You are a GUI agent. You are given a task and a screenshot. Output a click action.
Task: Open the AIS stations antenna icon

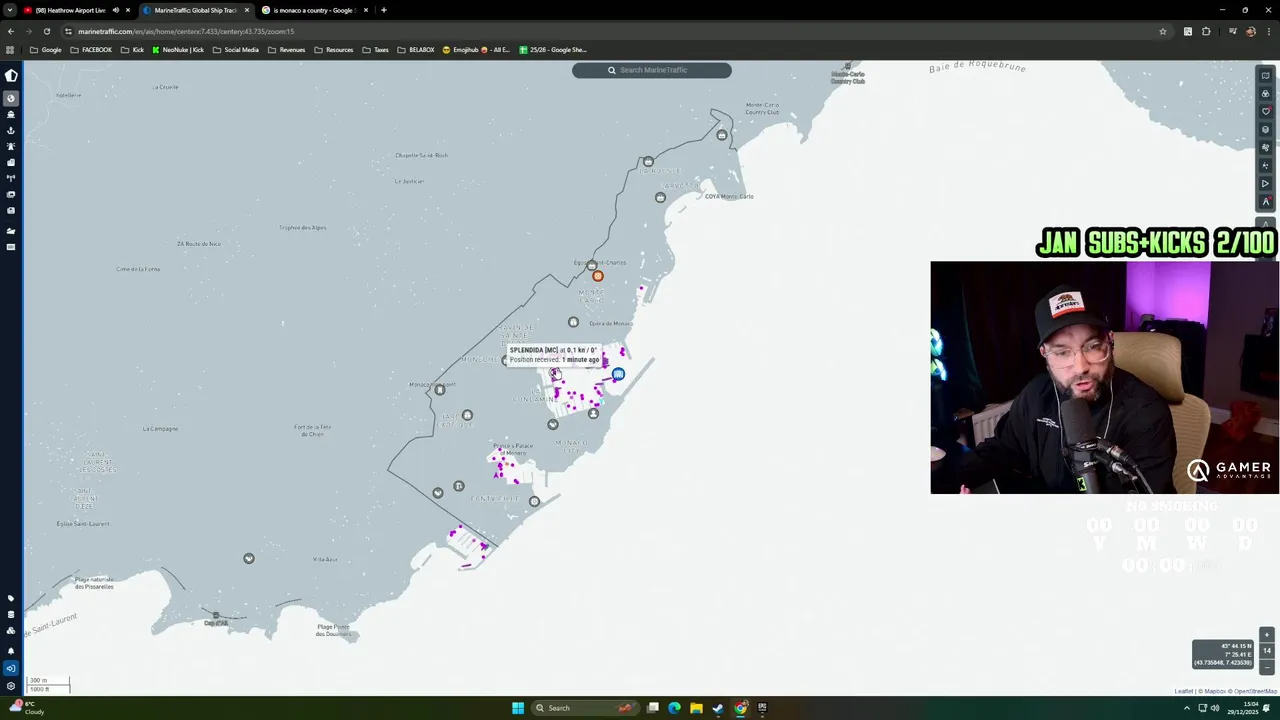(11, 178)
